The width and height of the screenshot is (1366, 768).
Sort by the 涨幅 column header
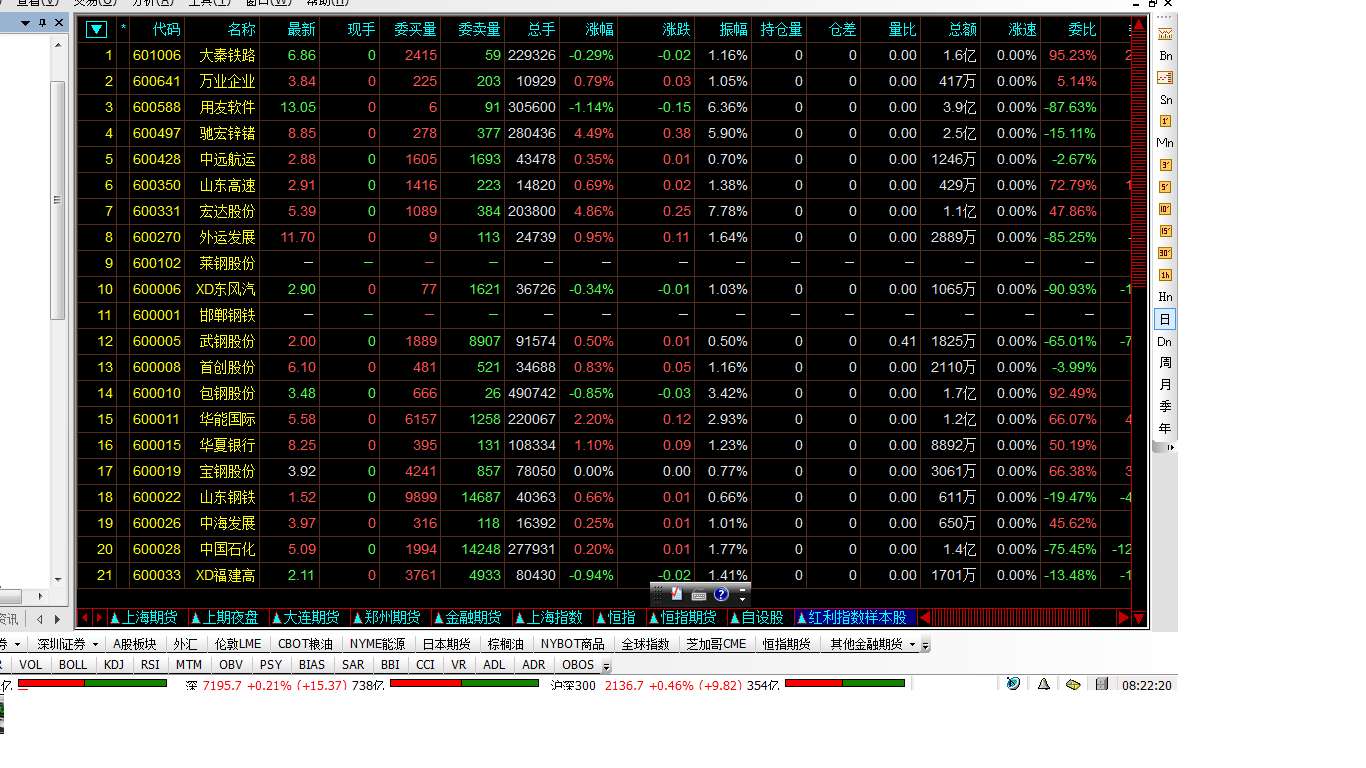point(600,29)
